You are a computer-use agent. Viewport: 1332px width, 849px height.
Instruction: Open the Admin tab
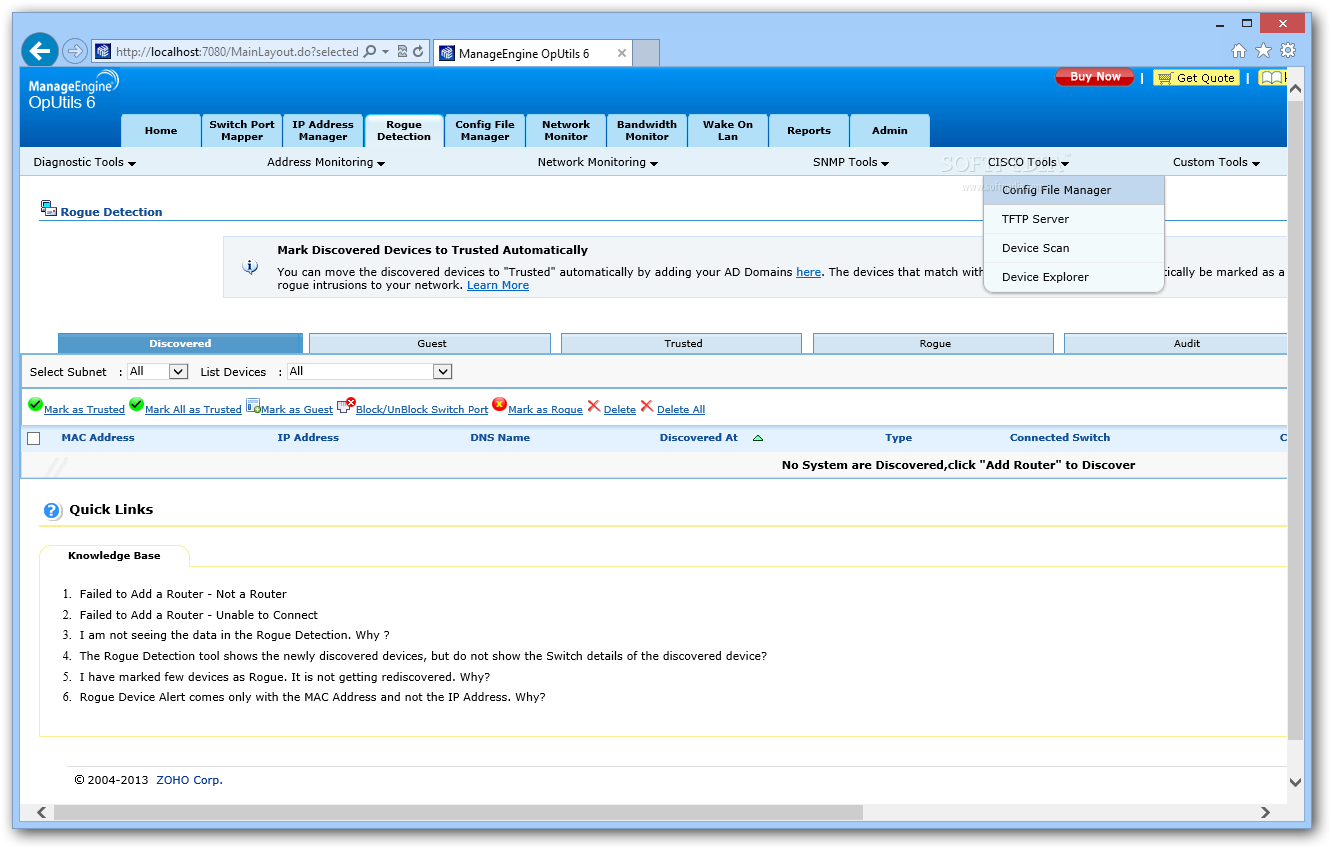890,131
